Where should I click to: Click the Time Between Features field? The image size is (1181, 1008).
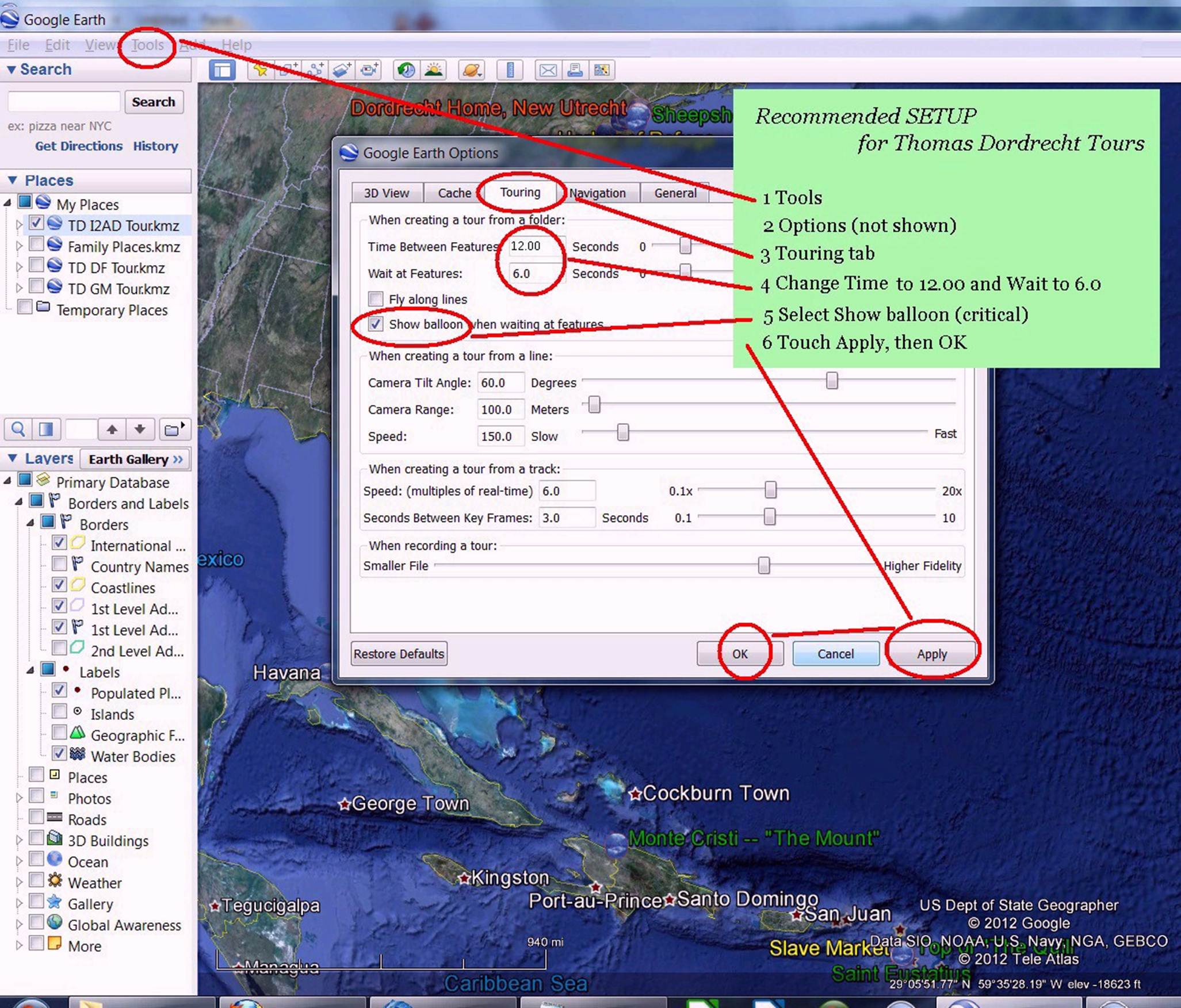click(536, 246)
